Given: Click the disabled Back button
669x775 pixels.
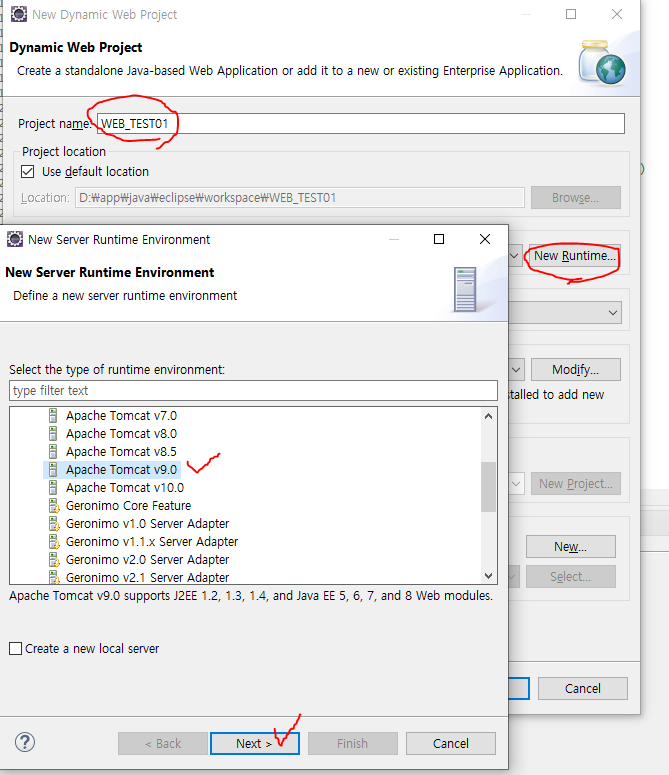Looking at the screenshot, I should point(163,743).
